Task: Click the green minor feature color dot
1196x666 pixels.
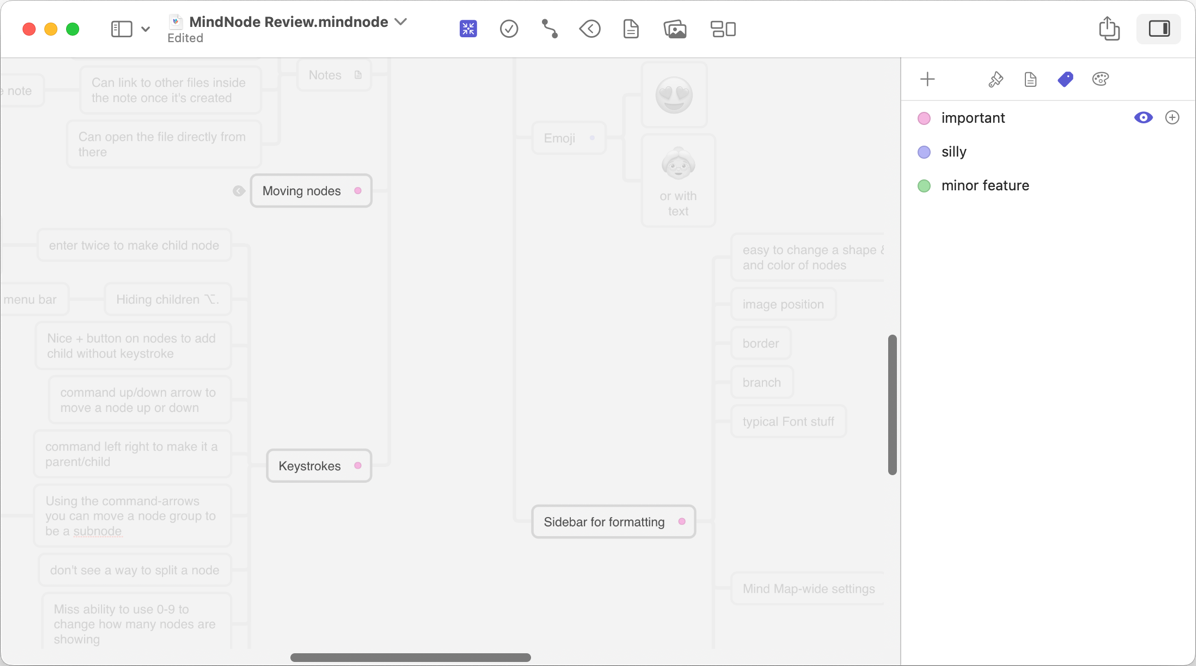Action: click(924, 186)
